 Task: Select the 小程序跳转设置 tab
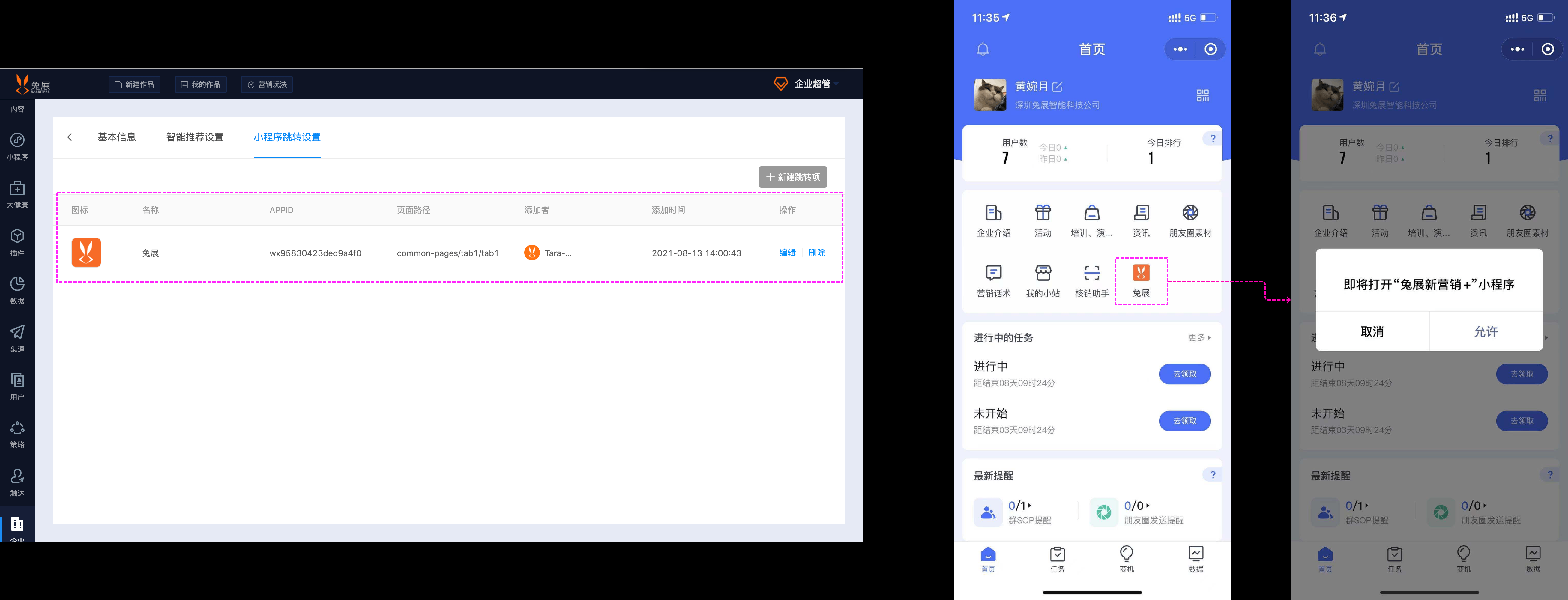pos(287,137)
